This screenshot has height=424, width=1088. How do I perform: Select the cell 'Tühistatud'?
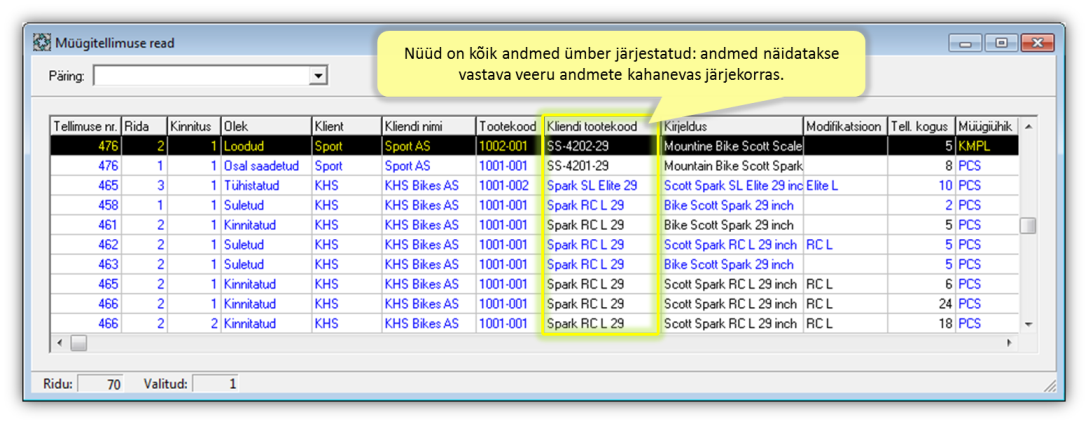click(x=266, y=186)
